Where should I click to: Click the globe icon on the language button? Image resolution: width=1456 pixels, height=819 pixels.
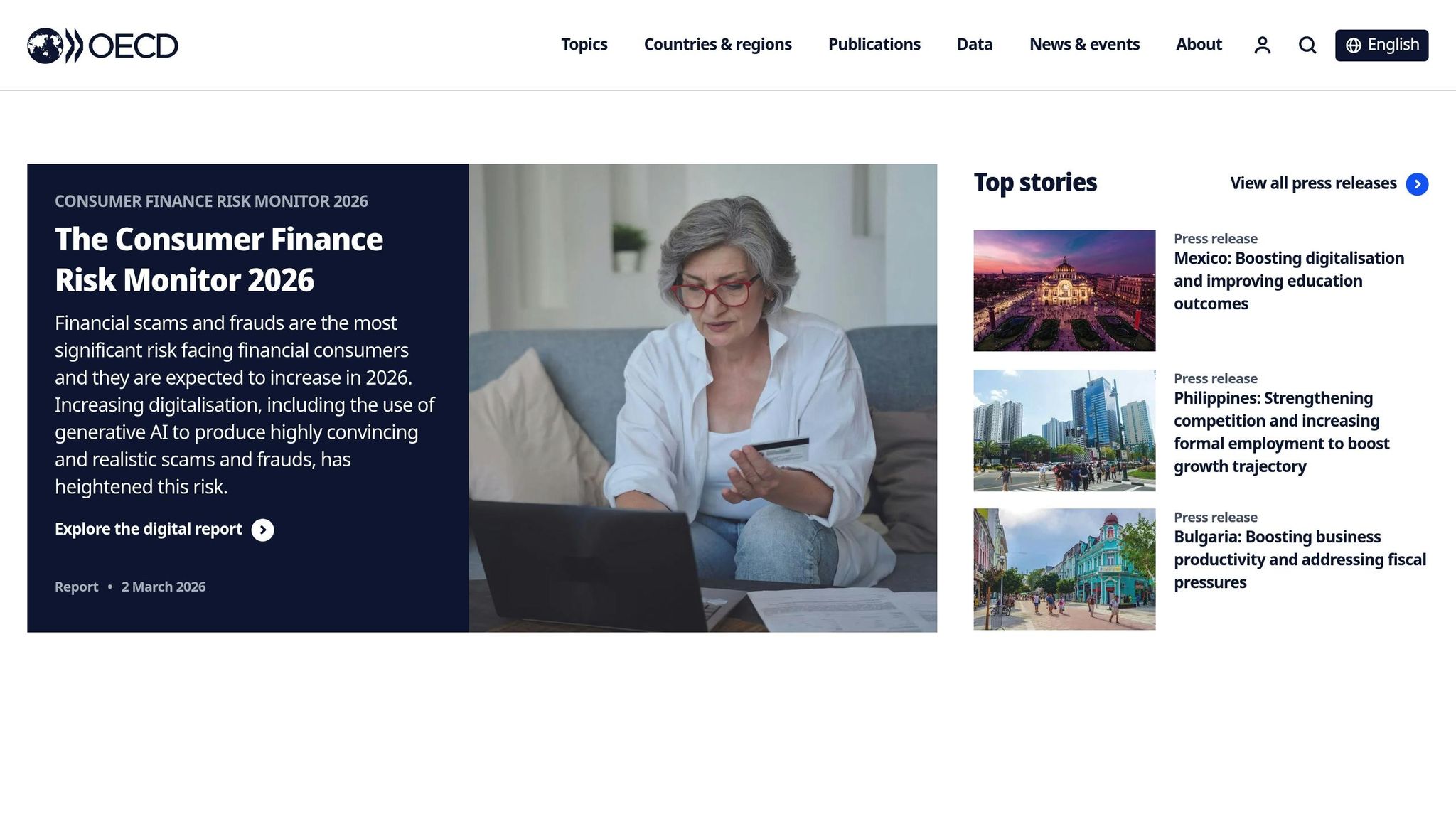pos(1354,45)
